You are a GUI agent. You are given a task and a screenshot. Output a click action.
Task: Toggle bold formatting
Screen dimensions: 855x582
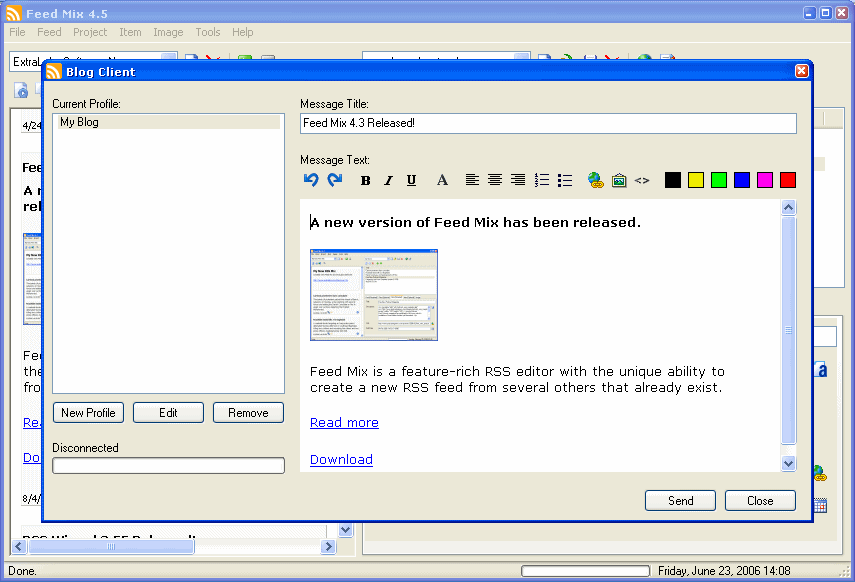(x=365, y=181)
